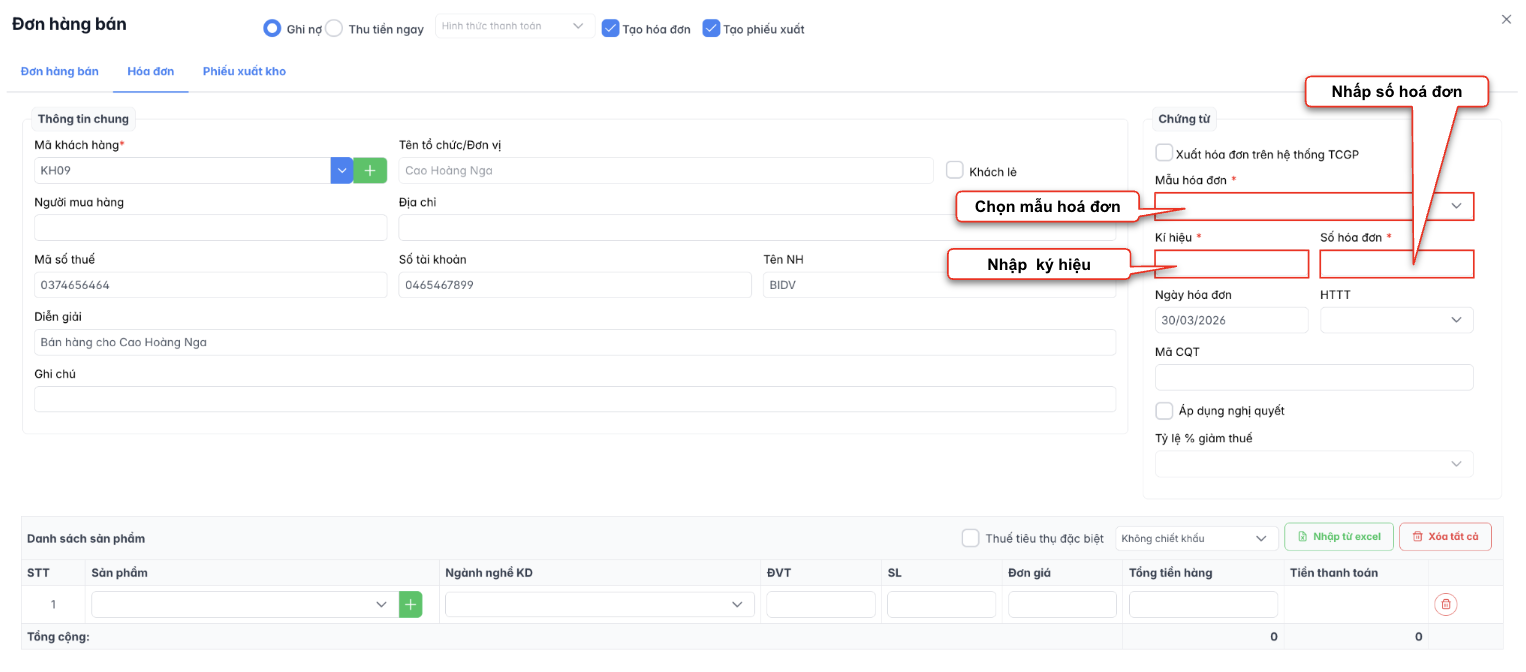Viewport: 1526px width, 672px height.
Task: Open the Mã khách hàng dropdown arrow
Action: click(x=342, y=171)
